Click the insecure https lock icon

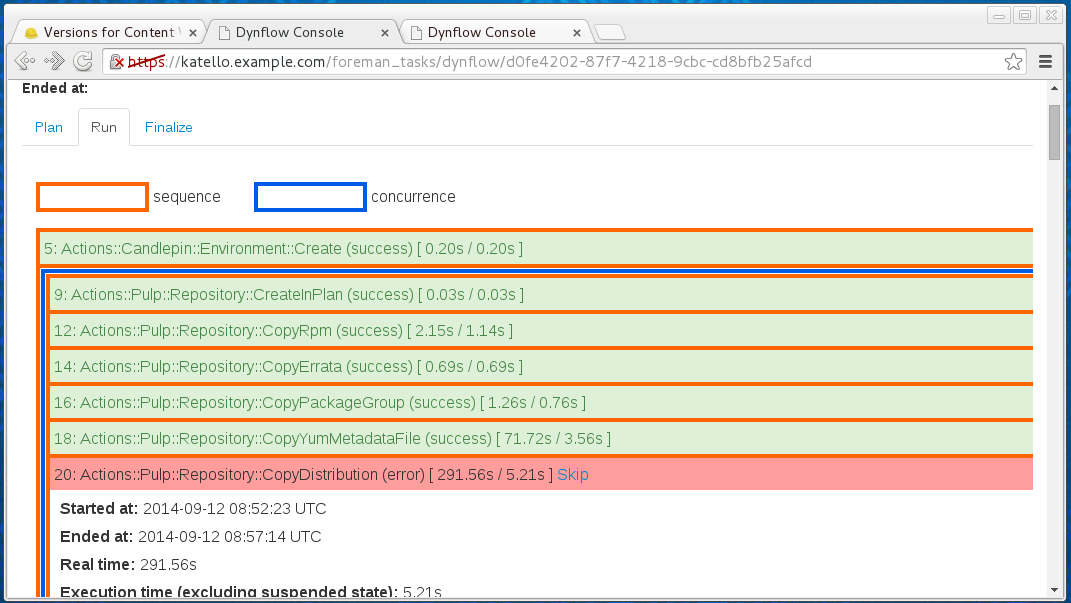point(118,62)
